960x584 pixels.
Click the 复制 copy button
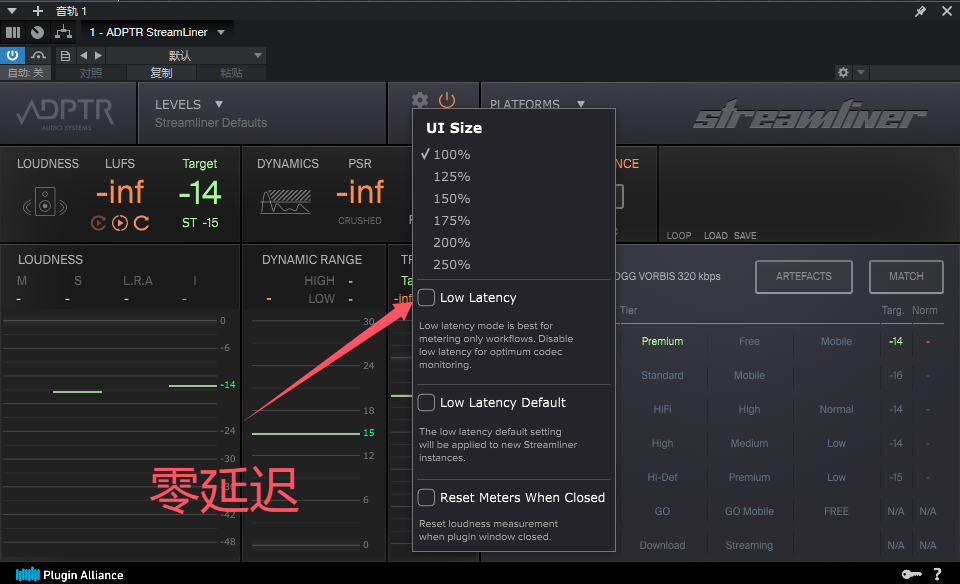(161, 73)
